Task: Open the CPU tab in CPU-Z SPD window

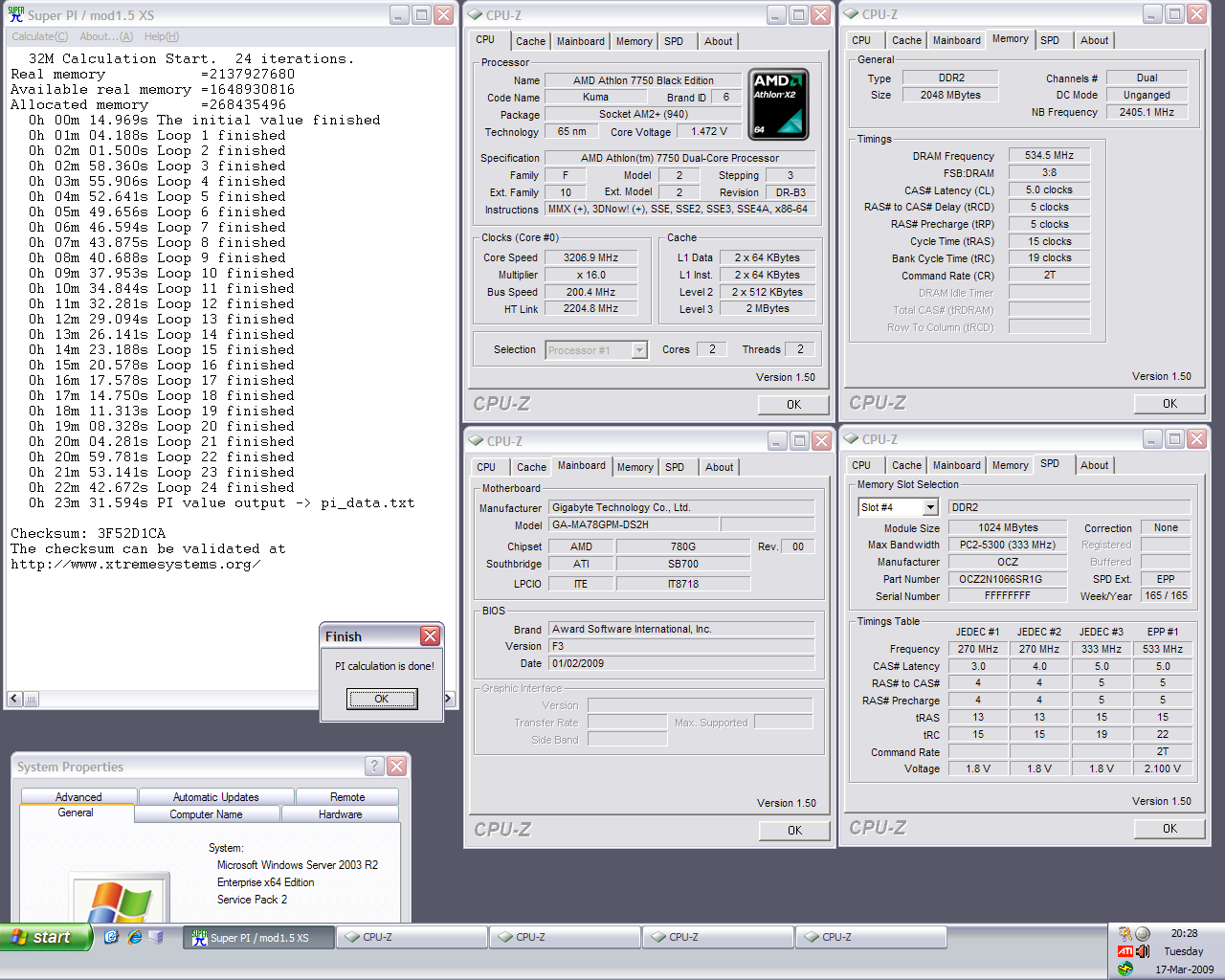Action: 861,465
